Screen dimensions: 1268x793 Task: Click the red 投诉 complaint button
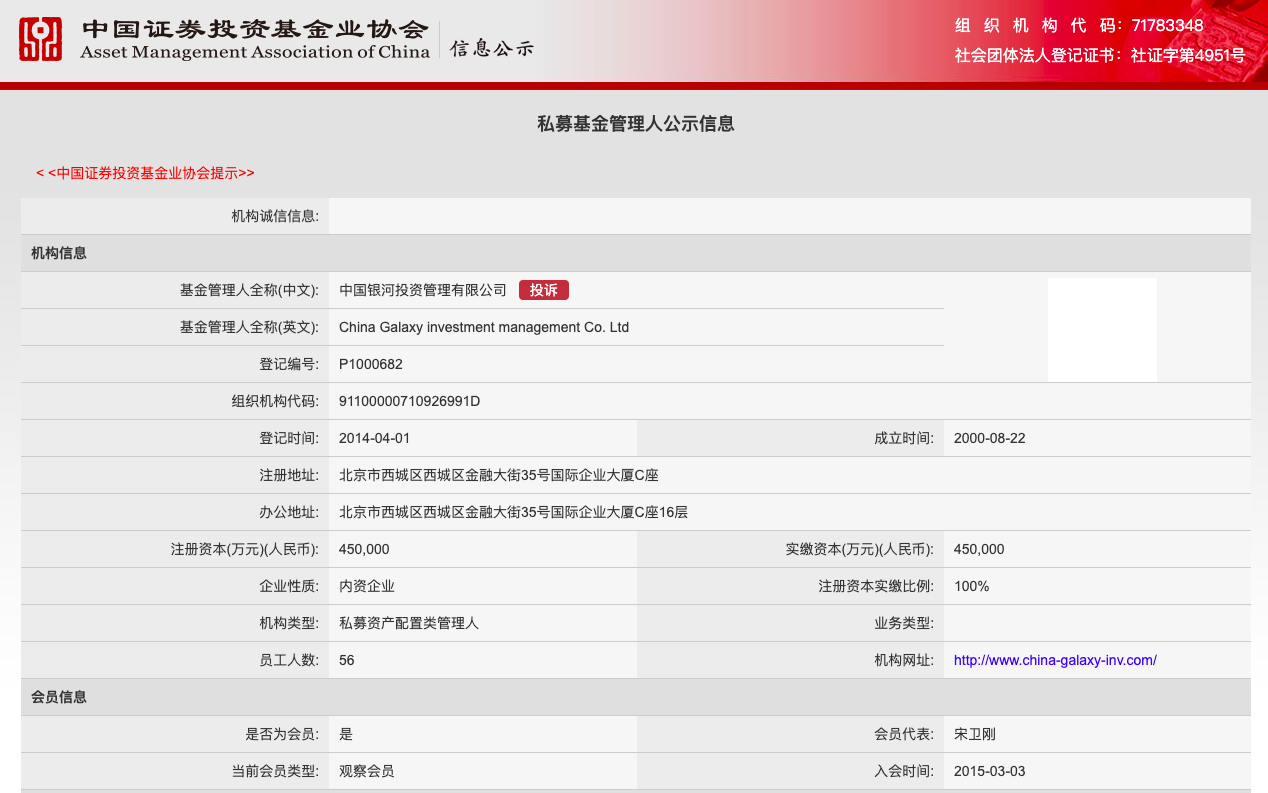tap(544, 290)
